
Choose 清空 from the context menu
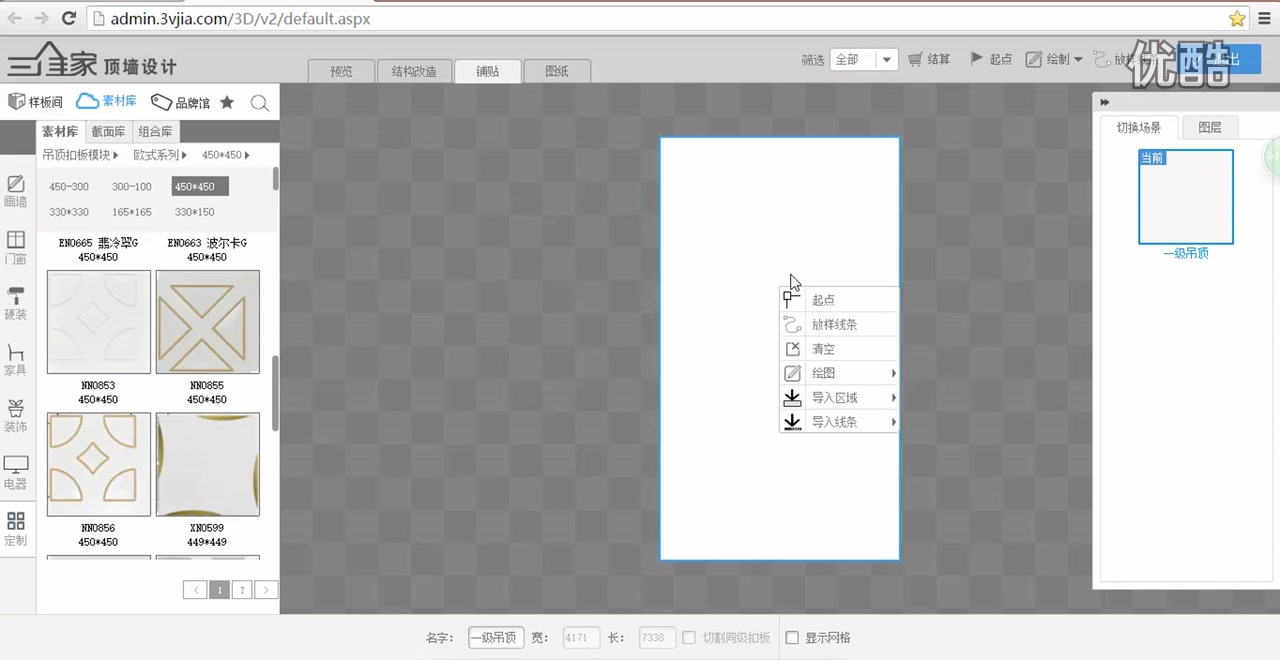tap(822, 348)
